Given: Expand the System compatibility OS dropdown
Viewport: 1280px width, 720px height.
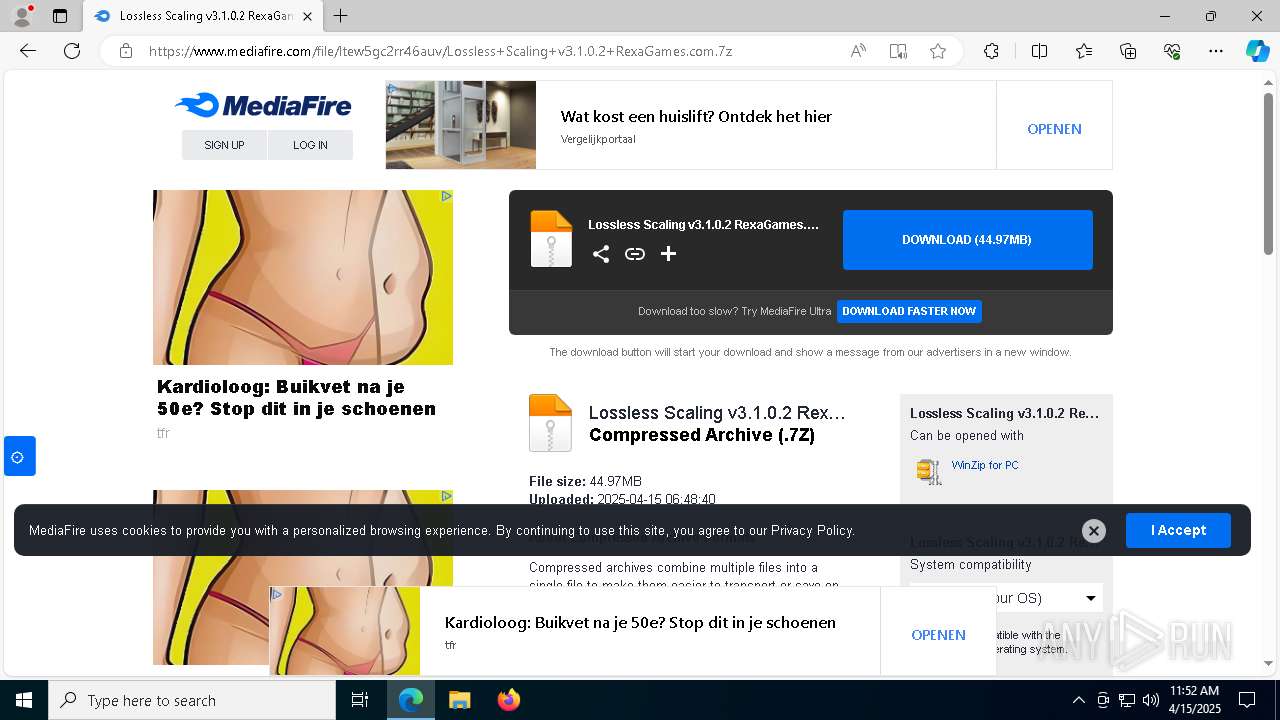Looking at the screenshot, I should pos(1006,598).
